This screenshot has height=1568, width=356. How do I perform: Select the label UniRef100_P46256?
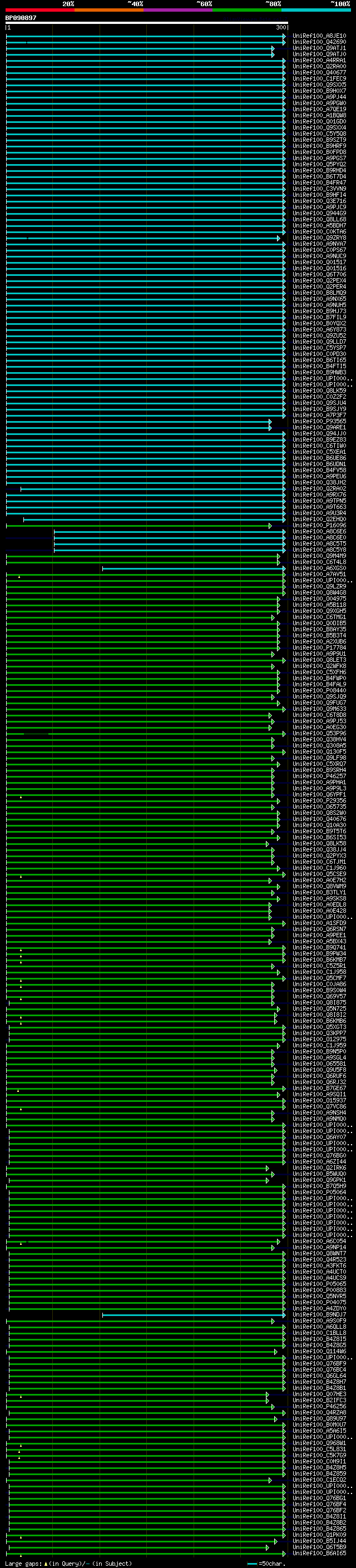(319, 1406)
